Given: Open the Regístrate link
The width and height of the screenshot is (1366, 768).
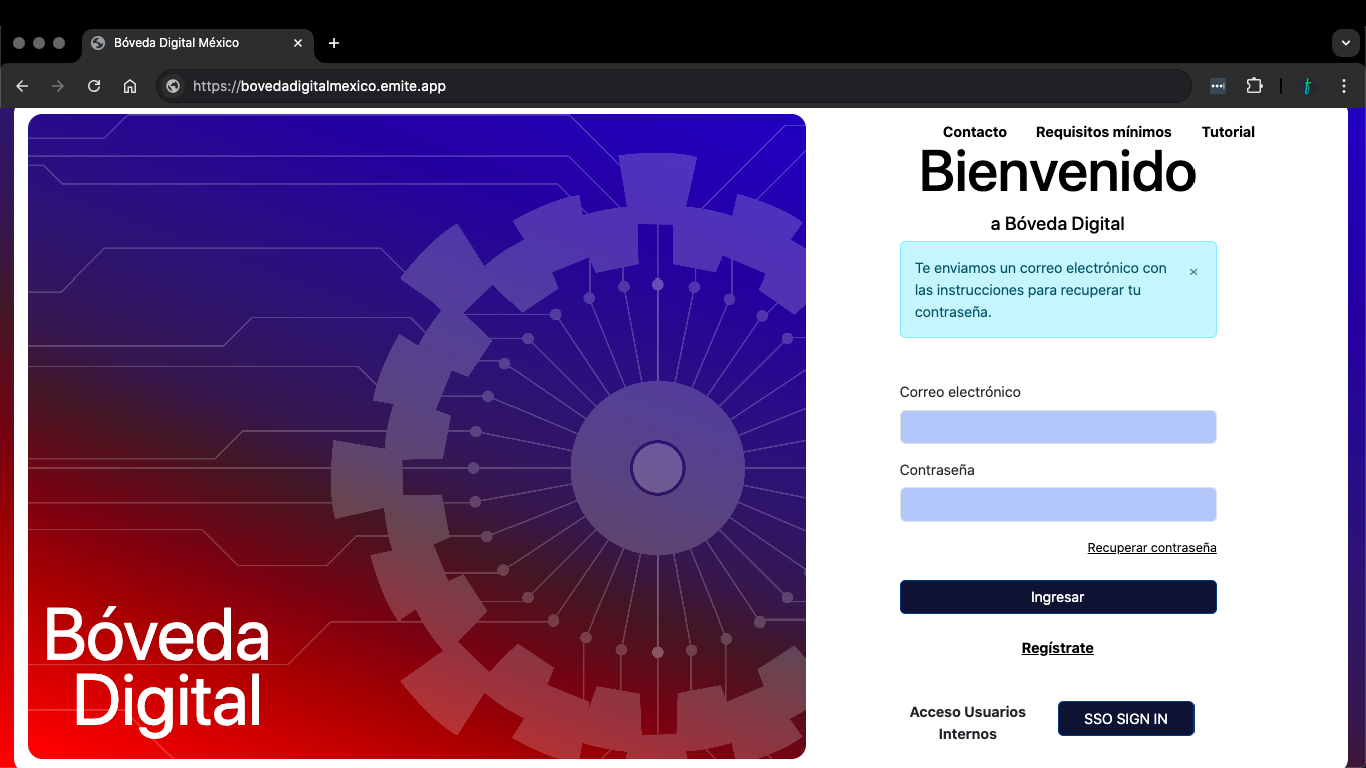Looking at the screenshot, I should [1058, 648].
